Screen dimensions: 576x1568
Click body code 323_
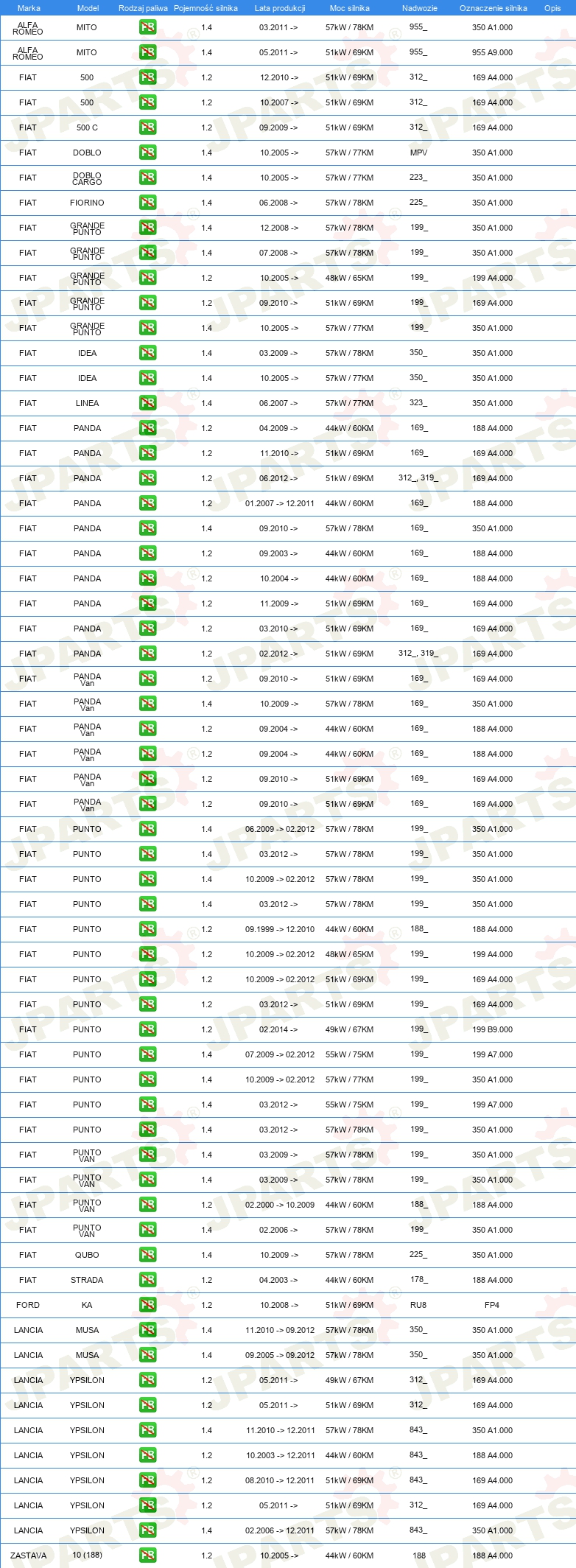pos(418,403)
